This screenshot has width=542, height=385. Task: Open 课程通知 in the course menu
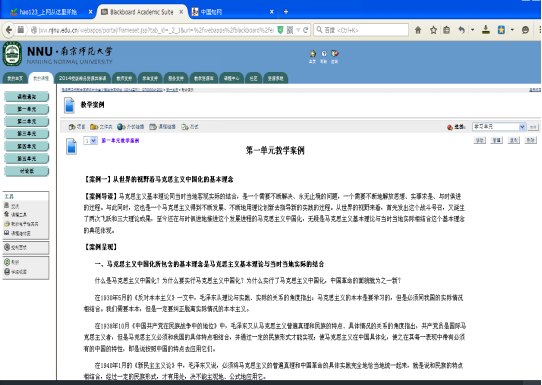27,96
